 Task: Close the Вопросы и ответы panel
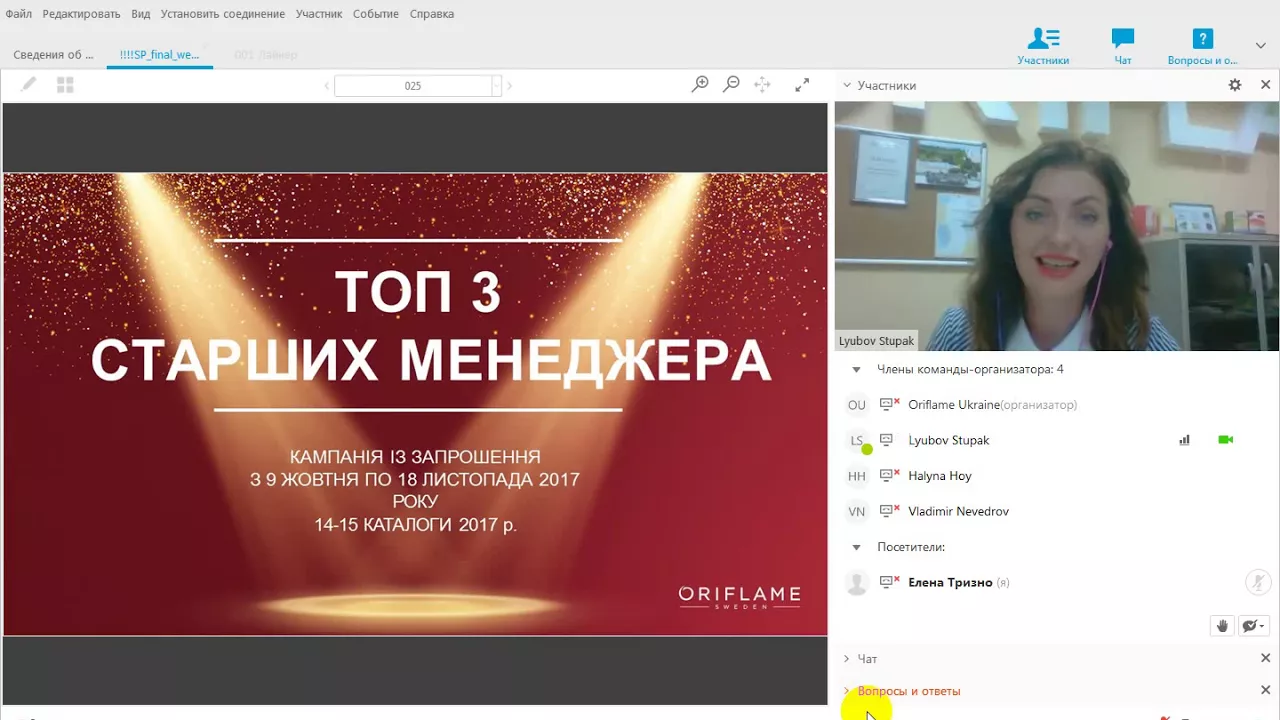[1265, 690]
